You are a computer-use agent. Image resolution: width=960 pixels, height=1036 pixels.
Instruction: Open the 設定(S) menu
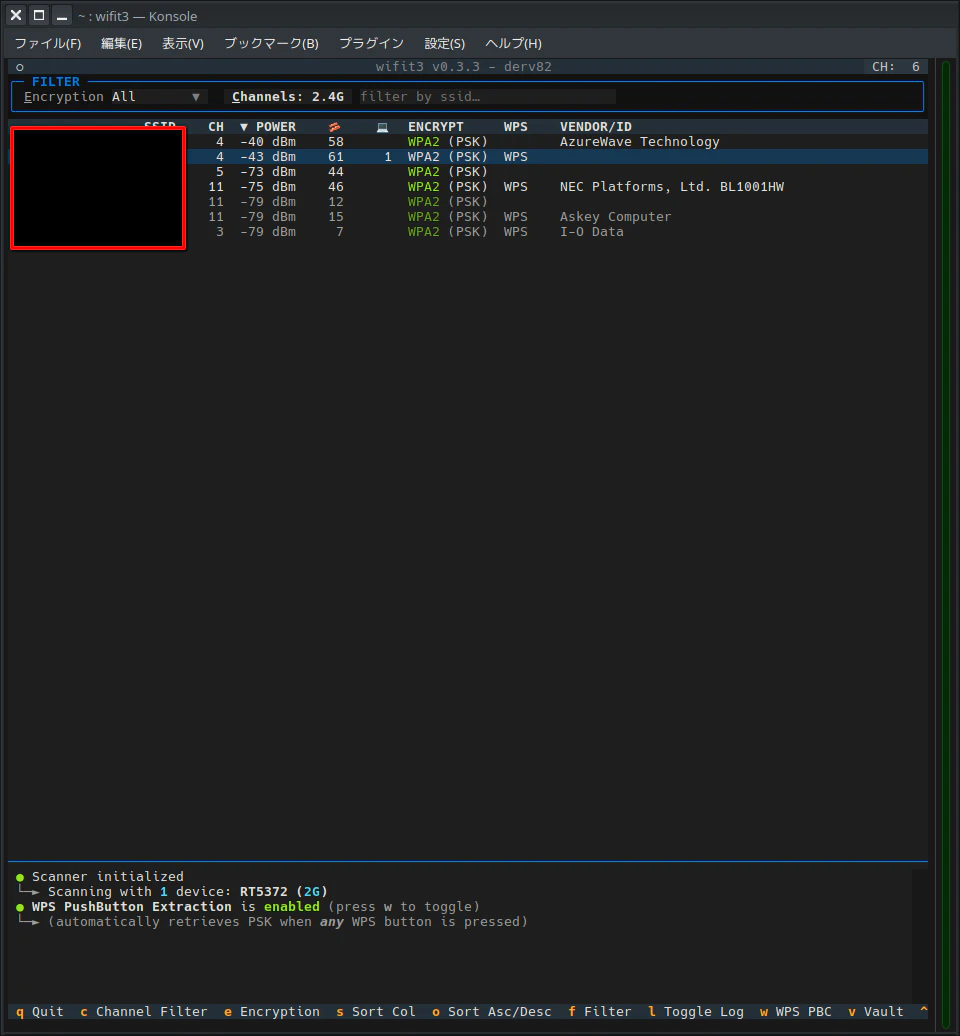point(445,44)
